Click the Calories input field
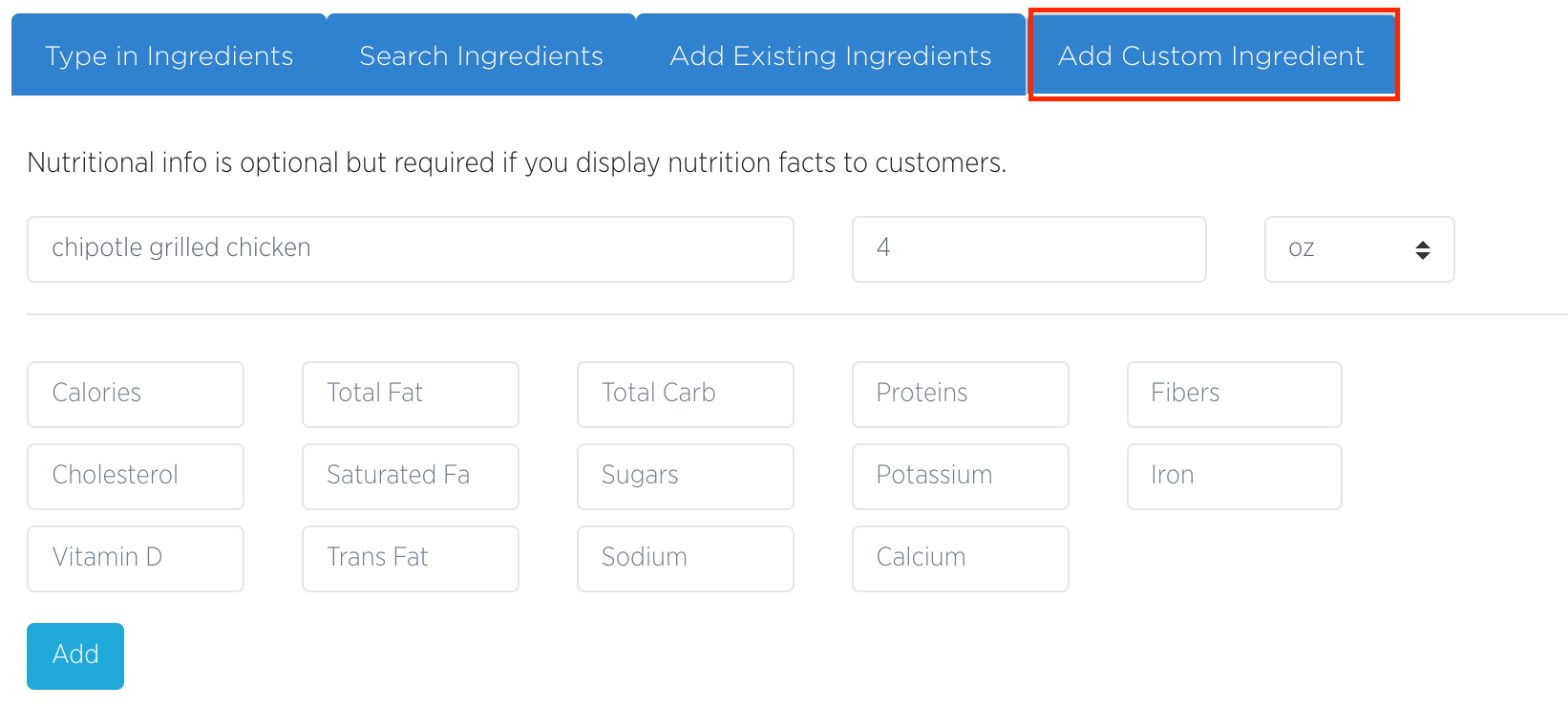This screenshot has height=707, width=1568. 136,394
